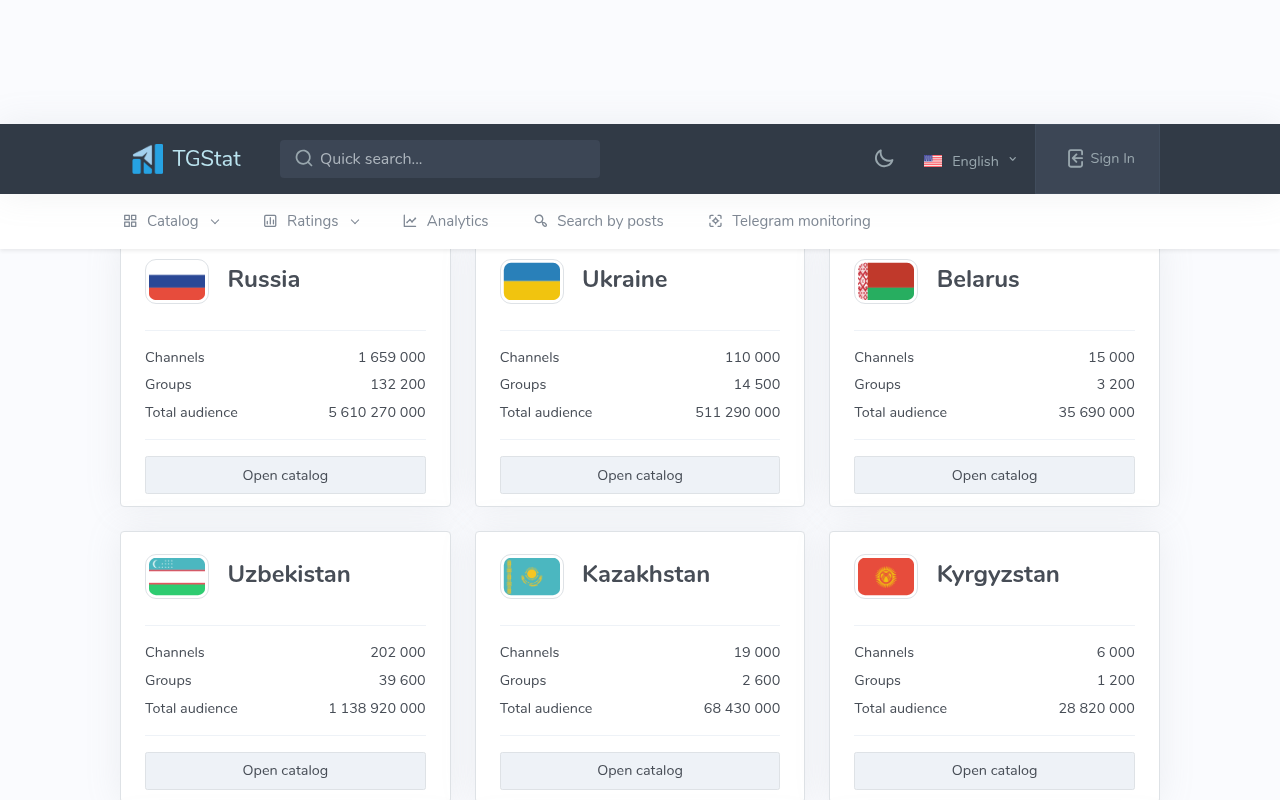Click the Uzbekistan flag icon

(x=177, y=577)
